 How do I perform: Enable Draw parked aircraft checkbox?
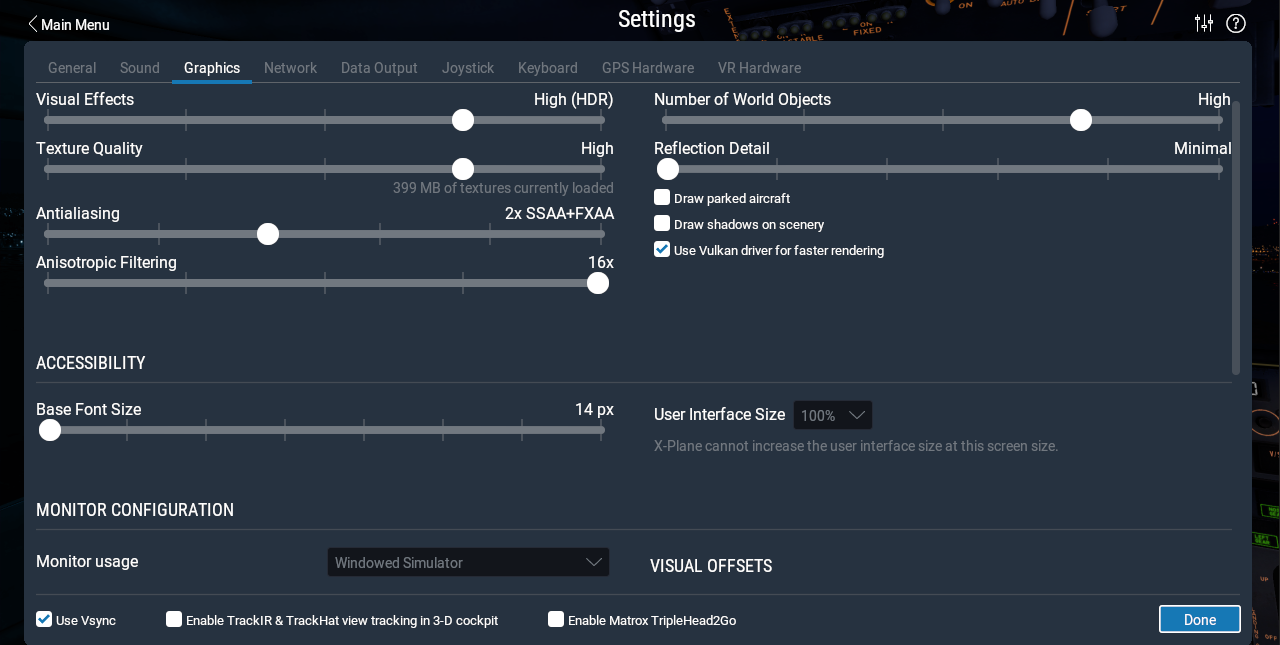coord(662,198)
